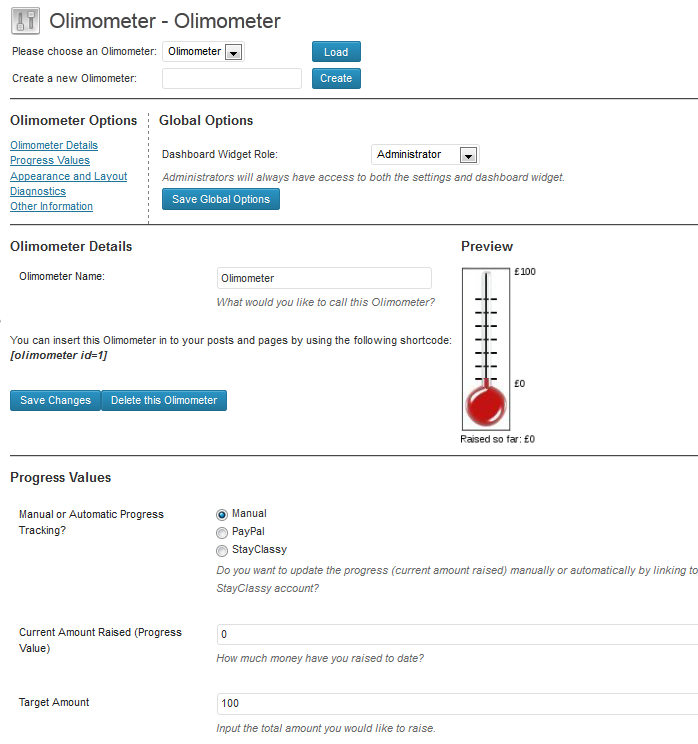The image size is (698, 744).
Task: Click the 'Progress Values' section heading
Action: (61, 478)
